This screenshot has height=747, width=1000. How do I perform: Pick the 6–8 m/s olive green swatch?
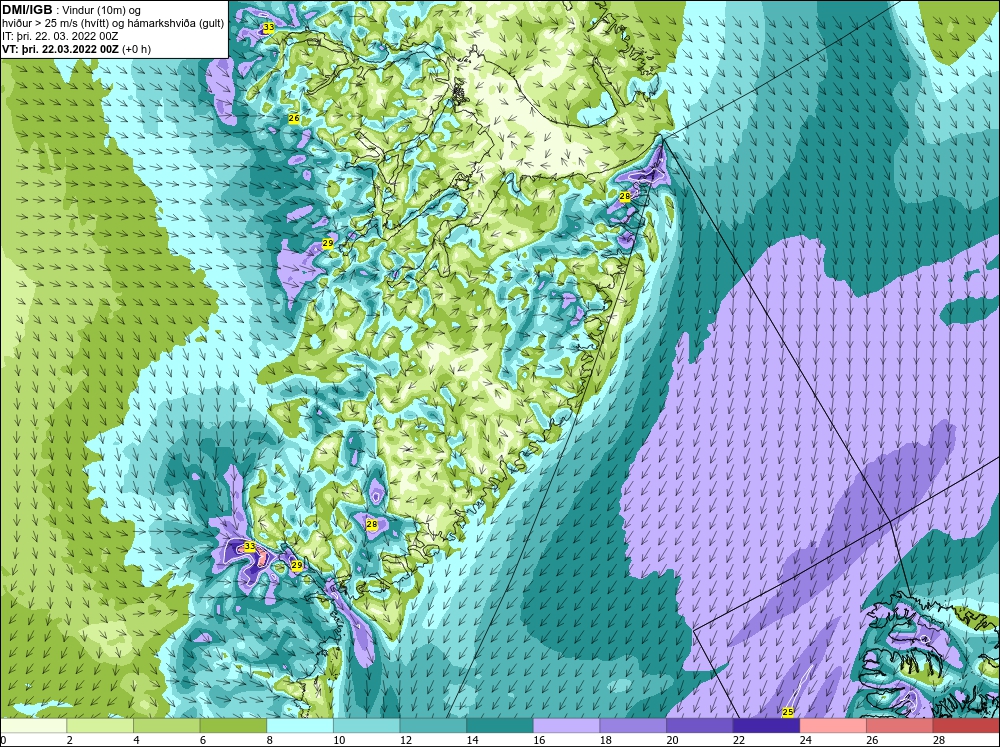pyautogui.click(x=233, y=726)
